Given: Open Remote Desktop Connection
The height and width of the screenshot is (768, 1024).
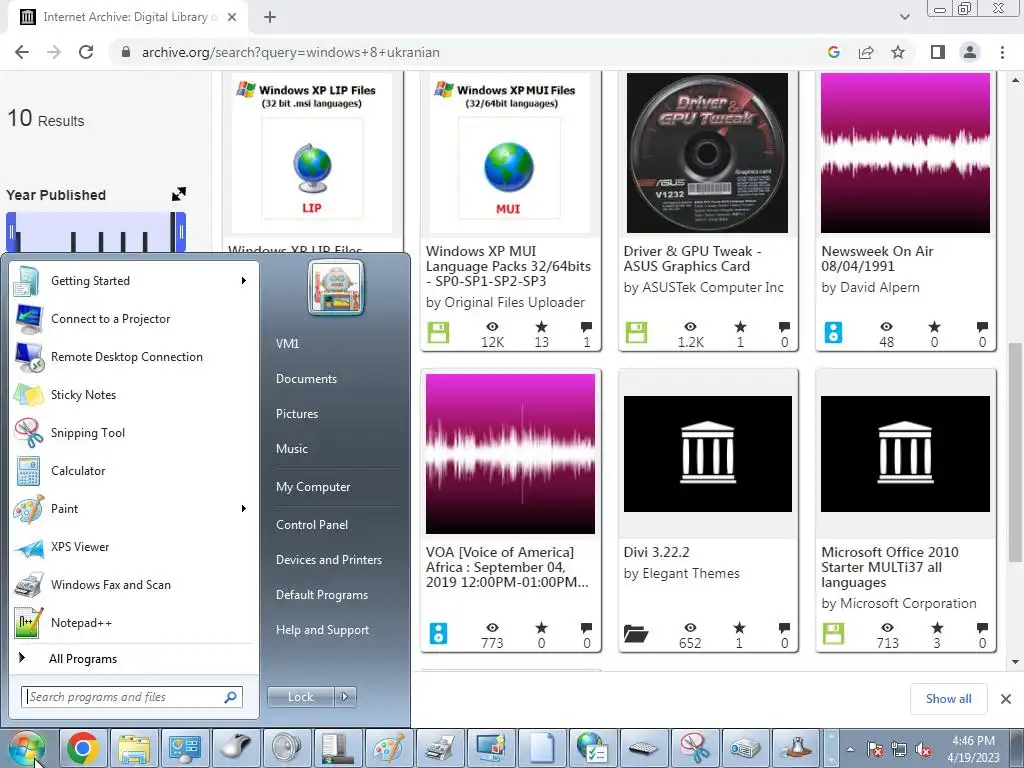Looking at the screenshot, I should [134, 357].
